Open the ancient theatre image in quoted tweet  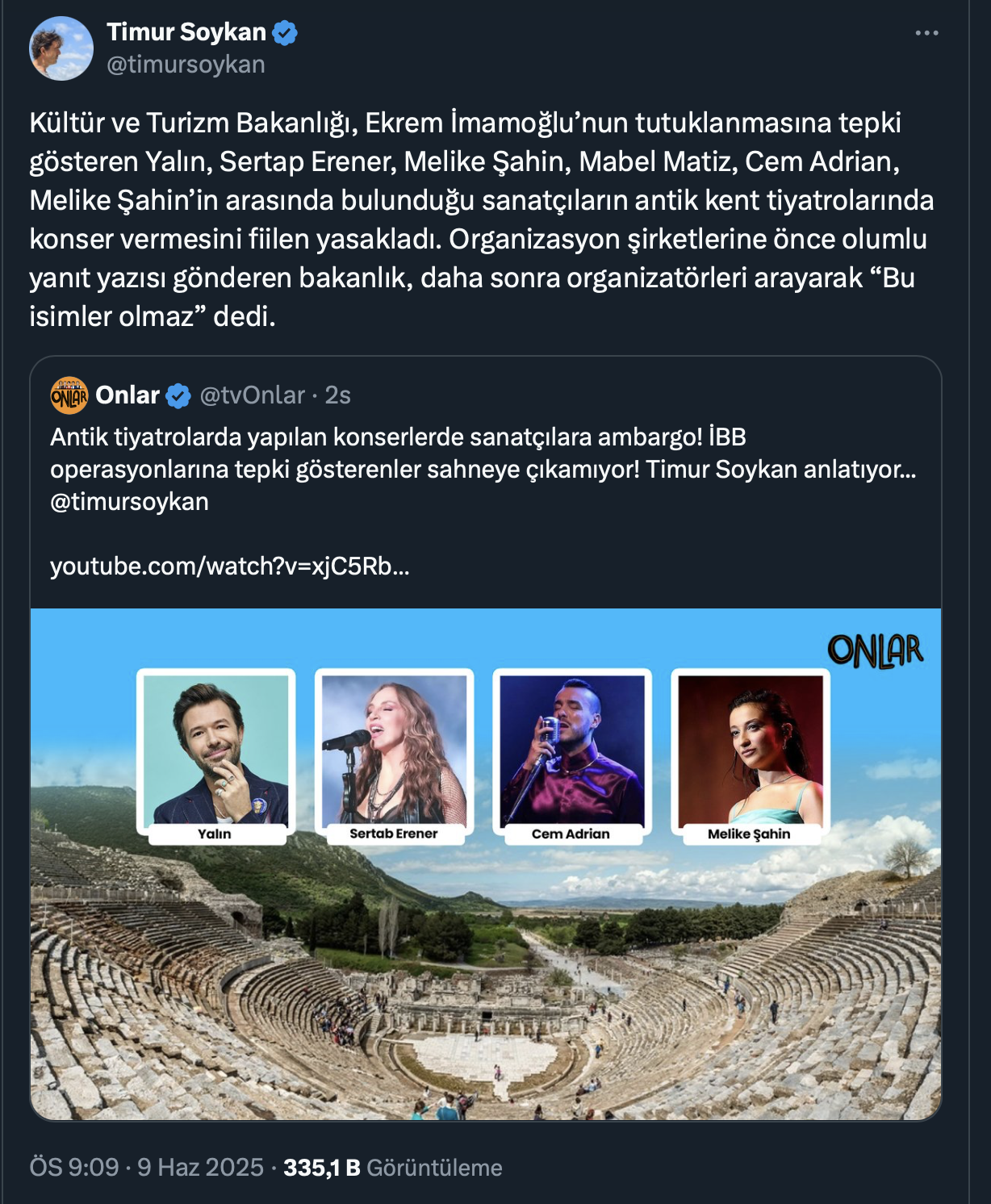486,864
